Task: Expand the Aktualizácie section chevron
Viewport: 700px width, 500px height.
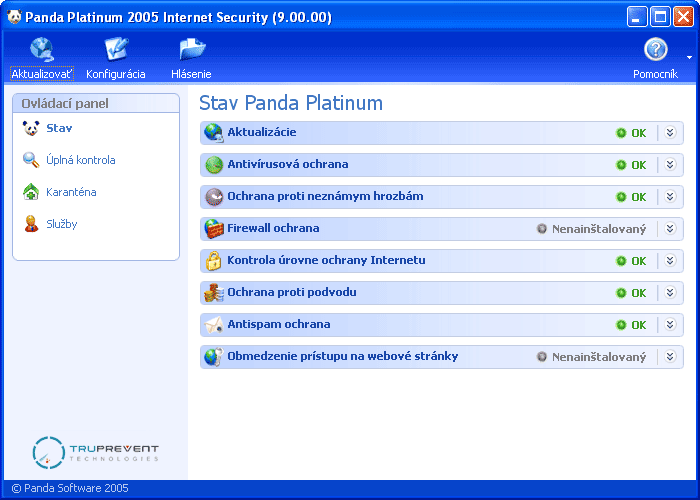Action: pyautogui.click(x=670, y=133)
